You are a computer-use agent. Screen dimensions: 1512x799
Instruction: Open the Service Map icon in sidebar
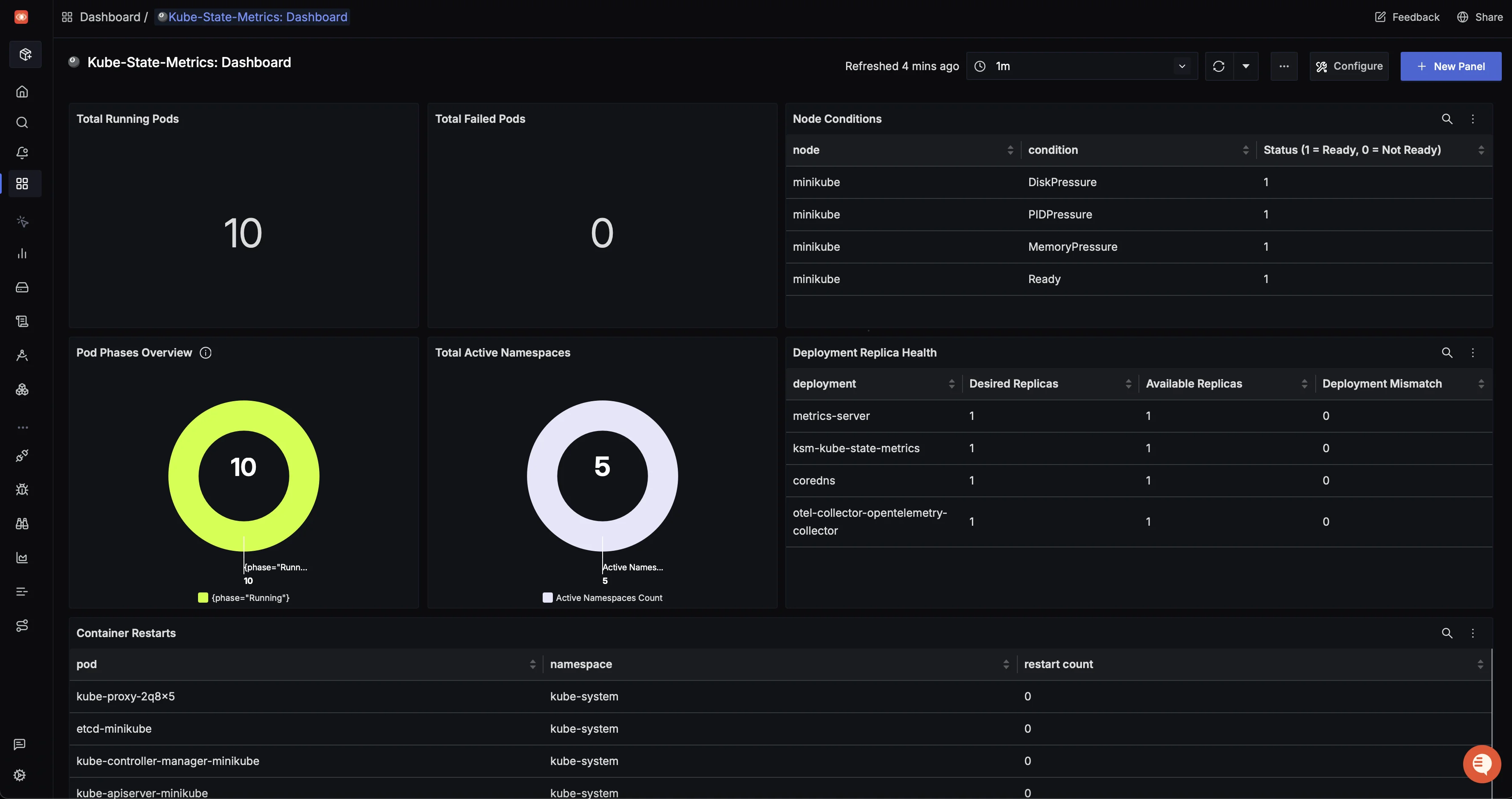pos(22,625)
